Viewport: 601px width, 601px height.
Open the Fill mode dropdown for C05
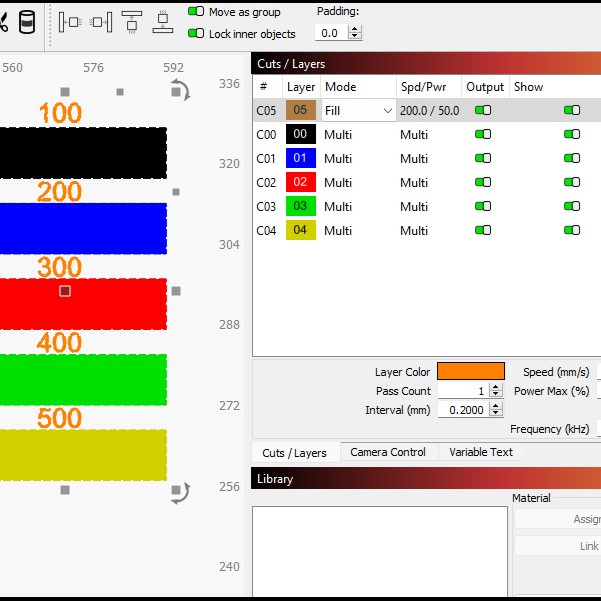[x=358, y=111]
